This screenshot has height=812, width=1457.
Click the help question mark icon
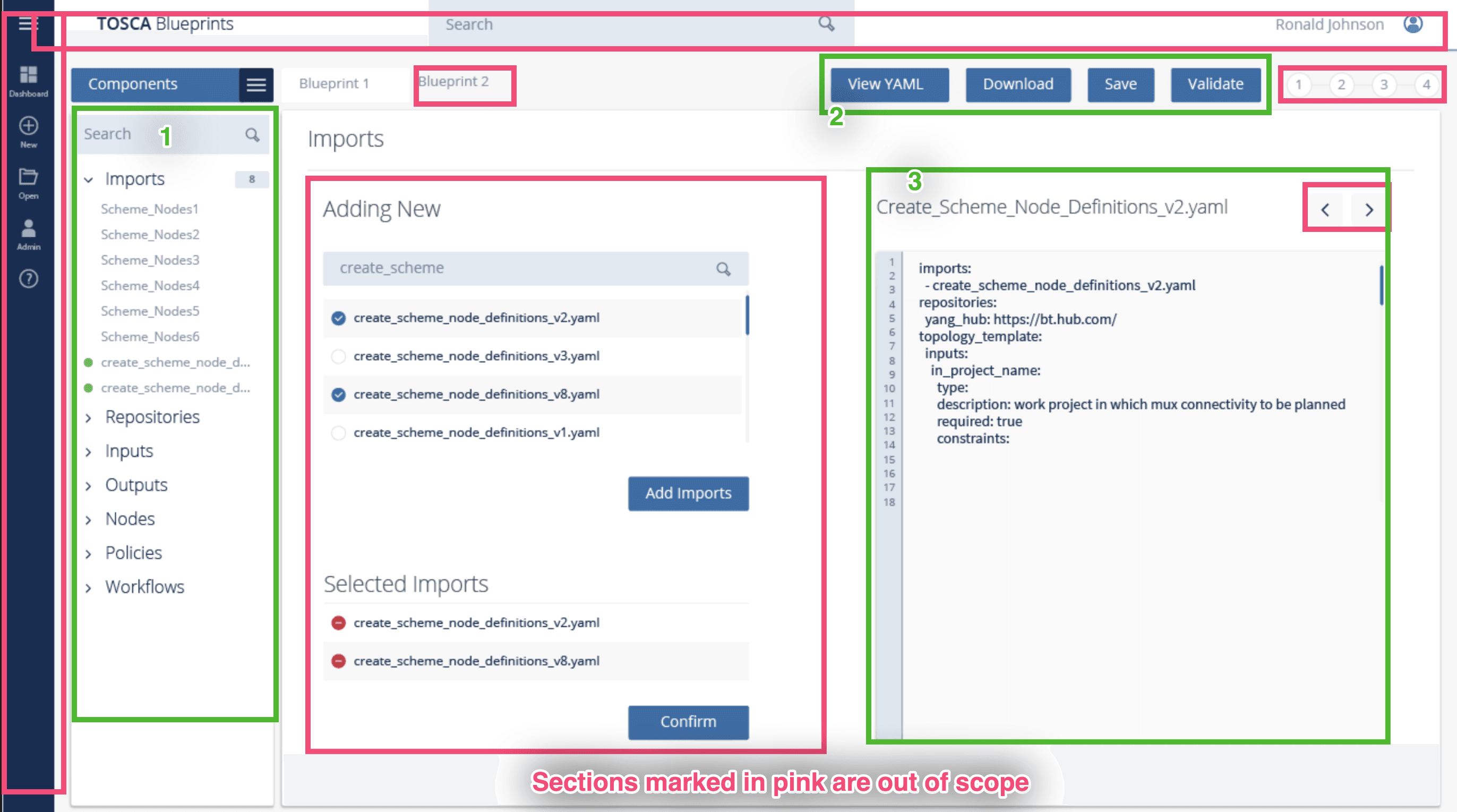pyautogui.click(x=28, y=278)
